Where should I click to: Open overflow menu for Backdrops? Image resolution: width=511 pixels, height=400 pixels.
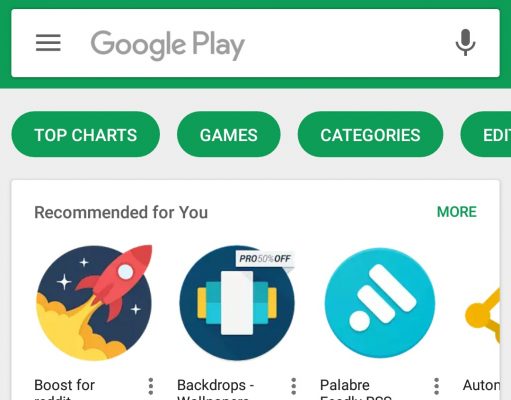(x=293, y=386)
